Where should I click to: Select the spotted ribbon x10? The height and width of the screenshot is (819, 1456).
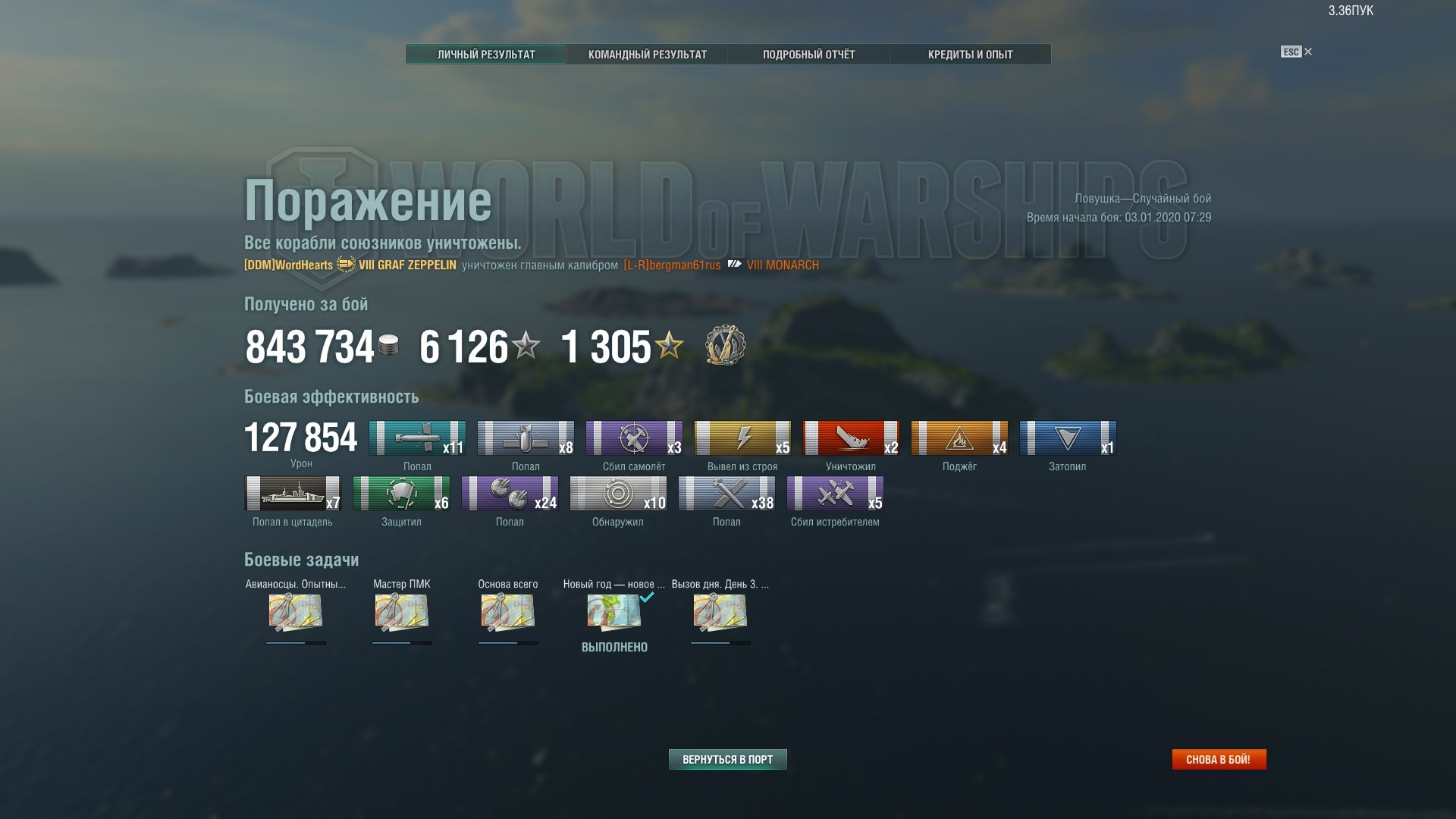618,494
